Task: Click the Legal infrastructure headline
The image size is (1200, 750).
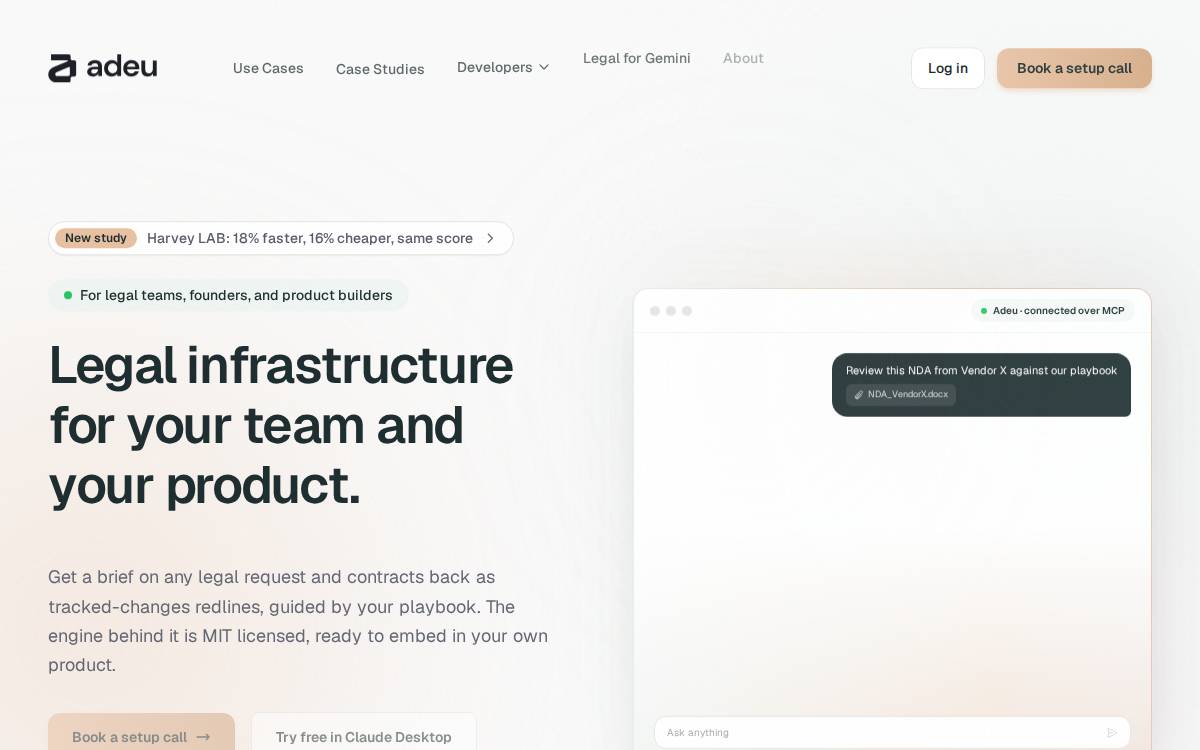Action: [281, 425]
